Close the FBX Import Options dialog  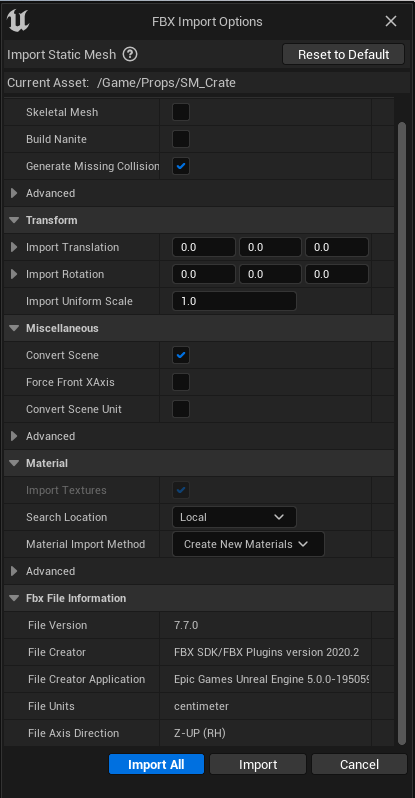(391, 21)
